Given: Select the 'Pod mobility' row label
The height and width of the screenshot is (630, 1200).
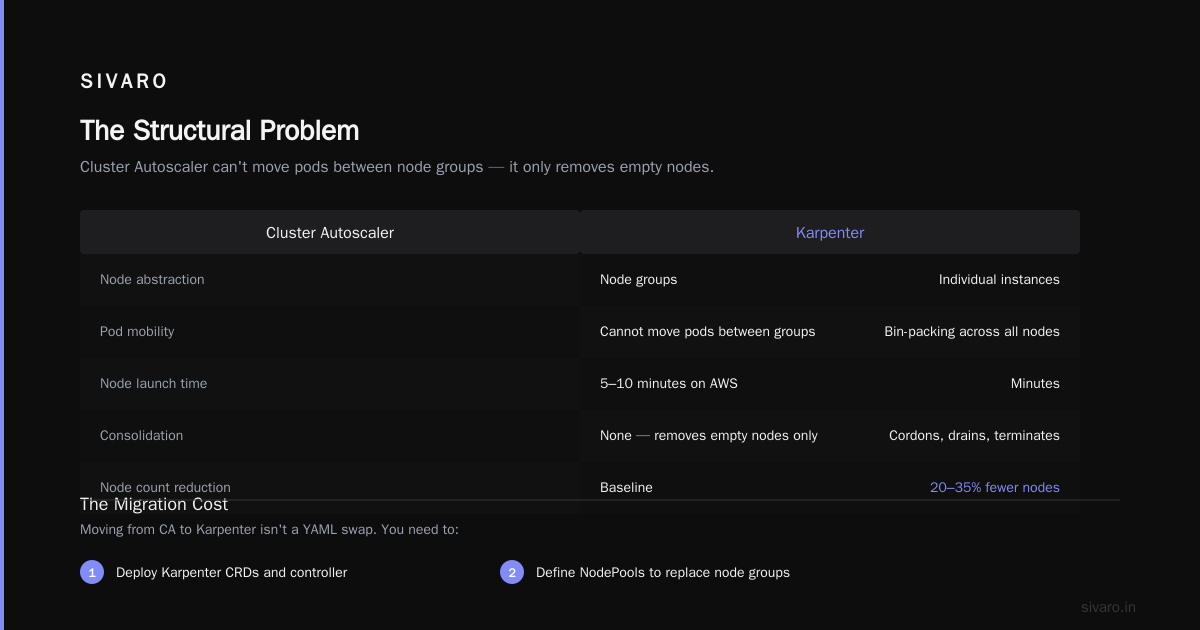Looking at the screenshot, I should coord(137,332).
